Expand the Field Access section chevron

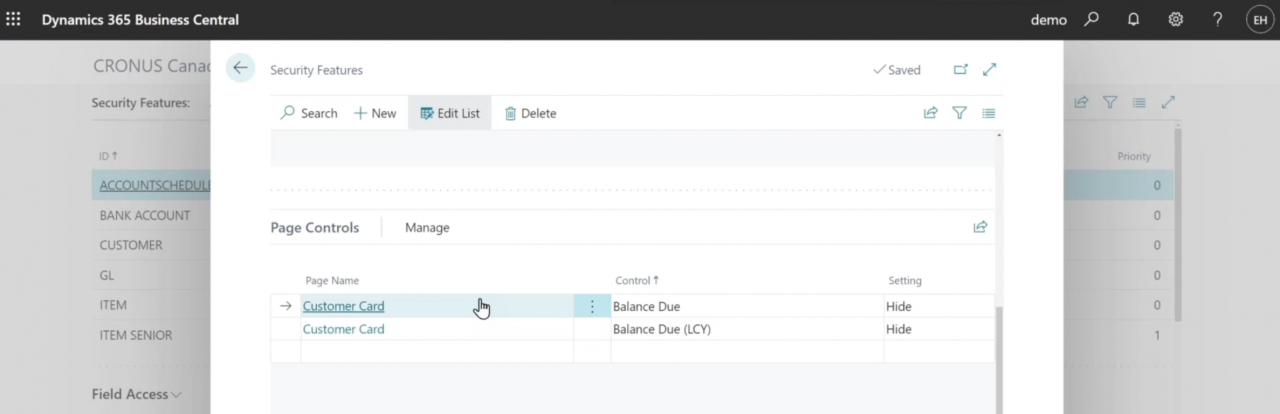click(x=177, y=395)
